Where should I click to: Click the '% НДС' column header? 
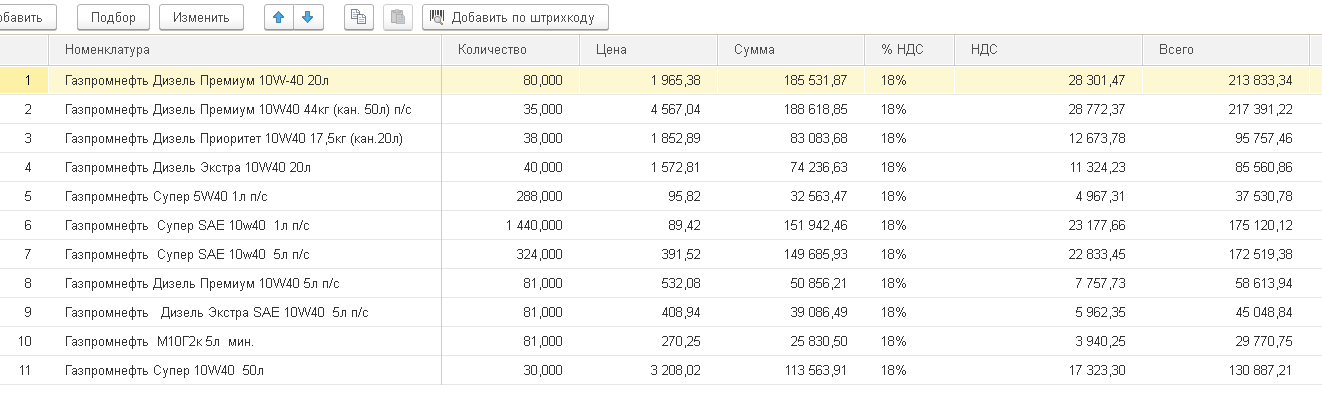903,49
